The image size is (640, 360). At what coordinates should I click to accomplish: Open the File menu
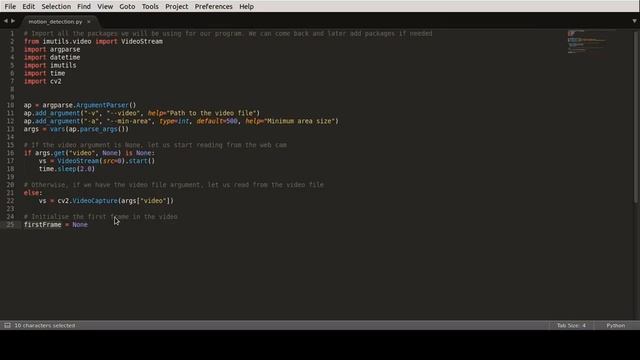tap(10, 7)
